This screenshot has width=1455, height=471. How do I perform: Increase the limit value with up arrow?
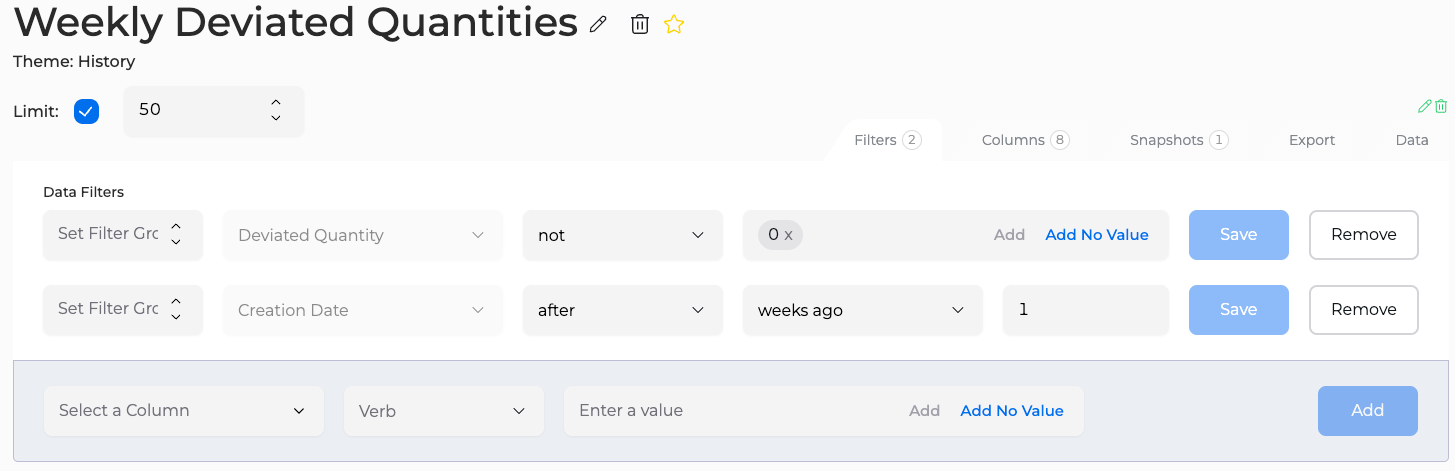click(276, 102)
